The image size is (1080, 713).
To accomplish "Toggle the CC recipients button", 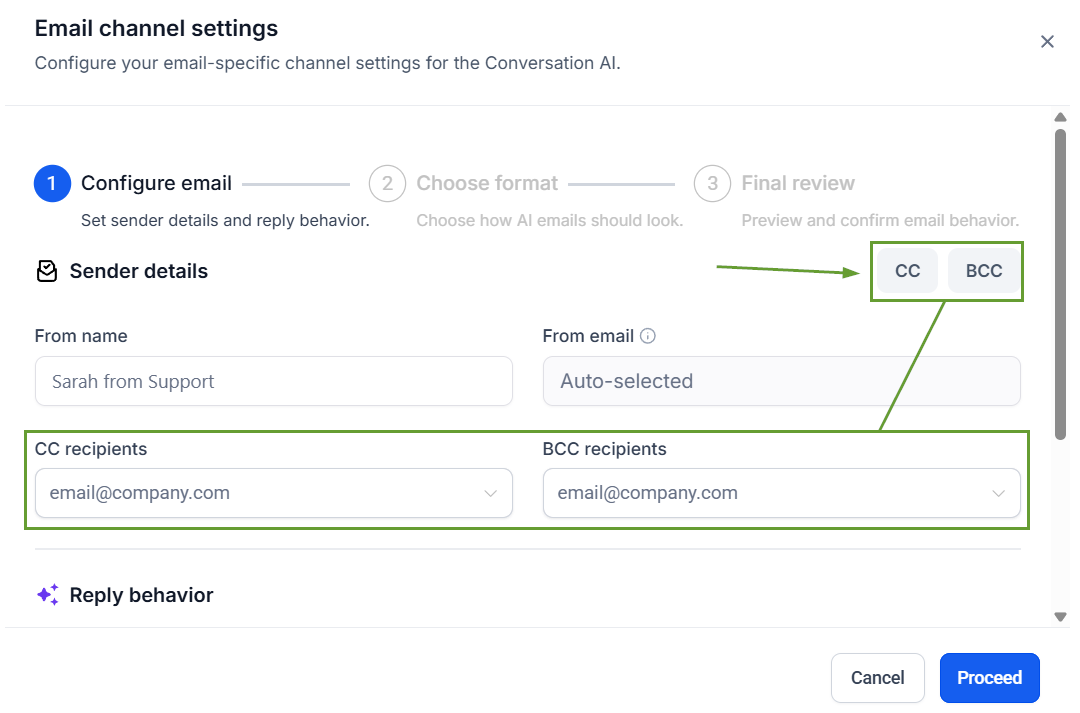I will click(907, 271).
